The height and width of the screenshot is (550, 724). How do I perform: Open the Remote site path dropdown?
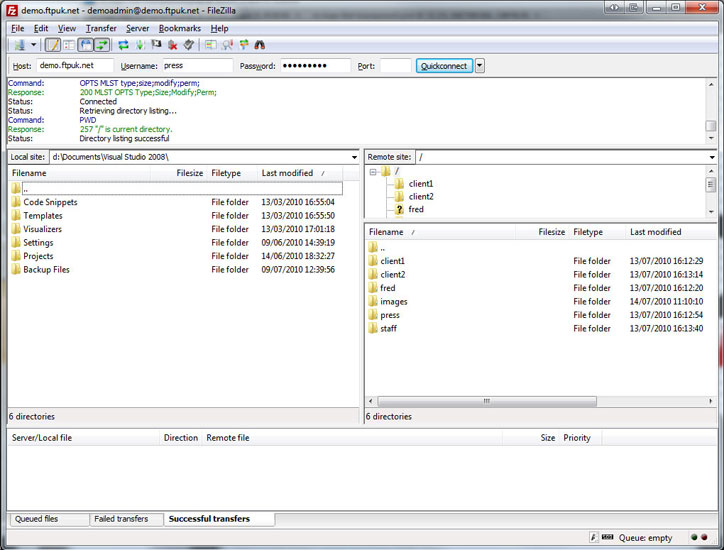[x=712, y=157]
